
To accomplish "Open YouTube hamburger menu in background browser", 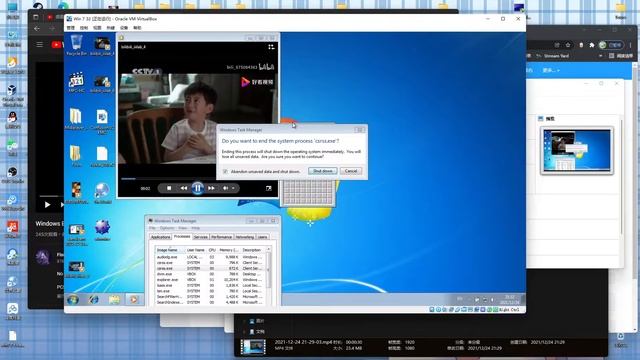I will tap(40, 44).
